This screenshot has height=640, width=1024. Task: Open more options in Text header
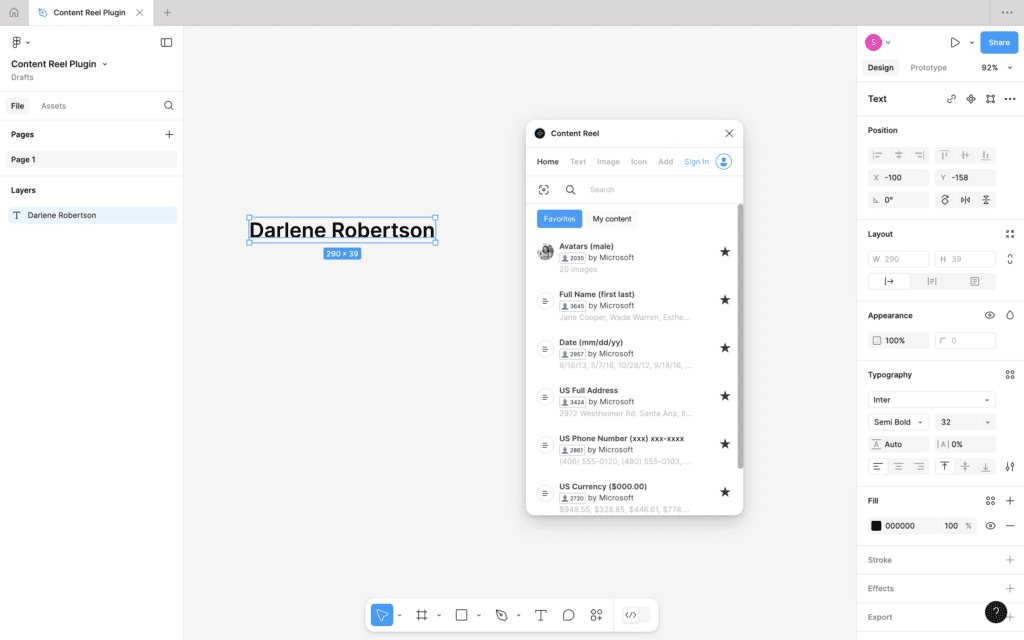[1010, 99]
